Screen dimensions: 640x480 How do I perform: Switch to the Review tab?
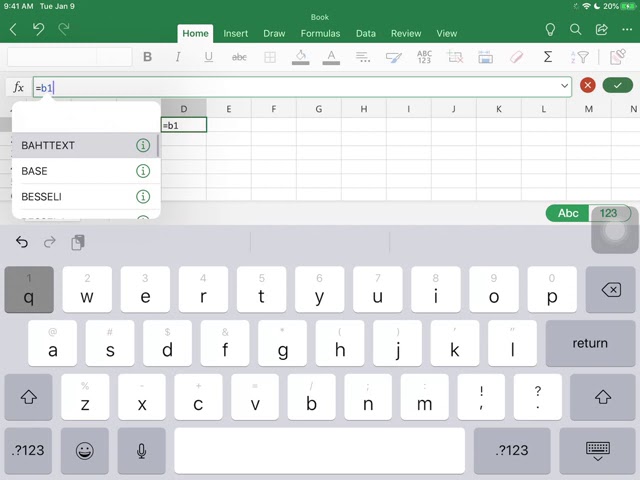[x=406, y=33]
